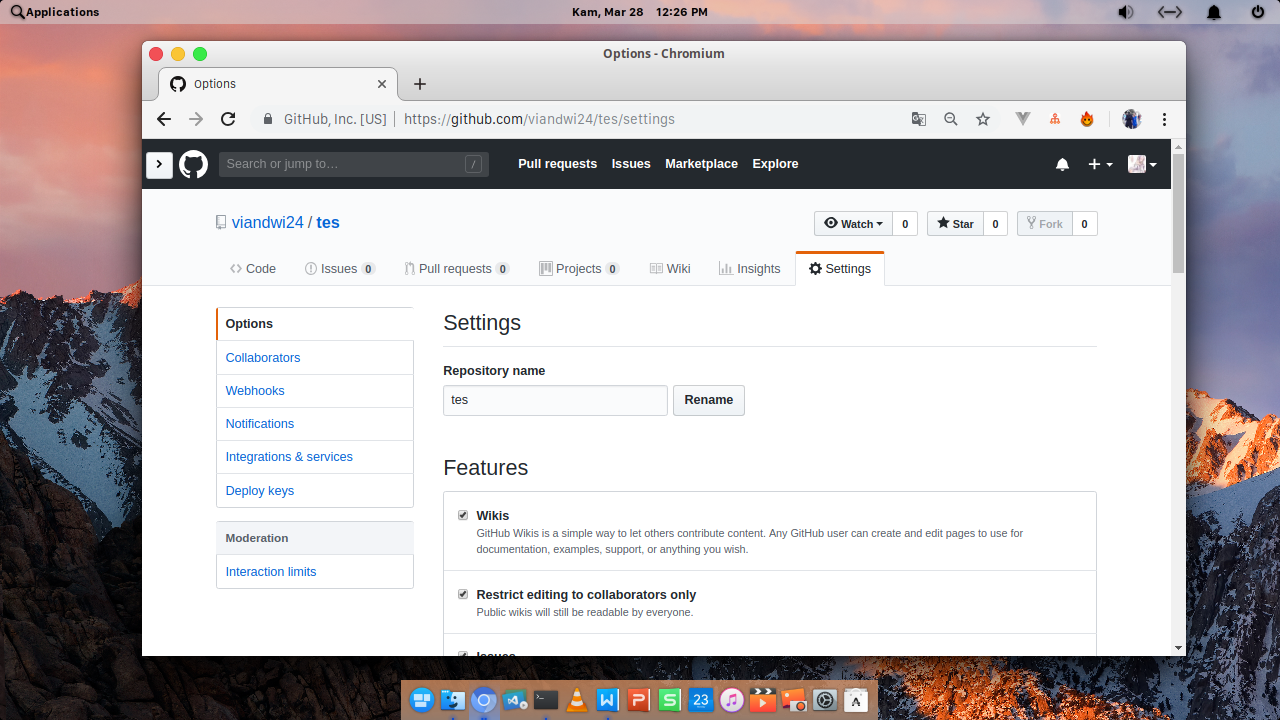
Task: Open Integrations & services settings
Action: pyautogui.click(x=315, y=457)
